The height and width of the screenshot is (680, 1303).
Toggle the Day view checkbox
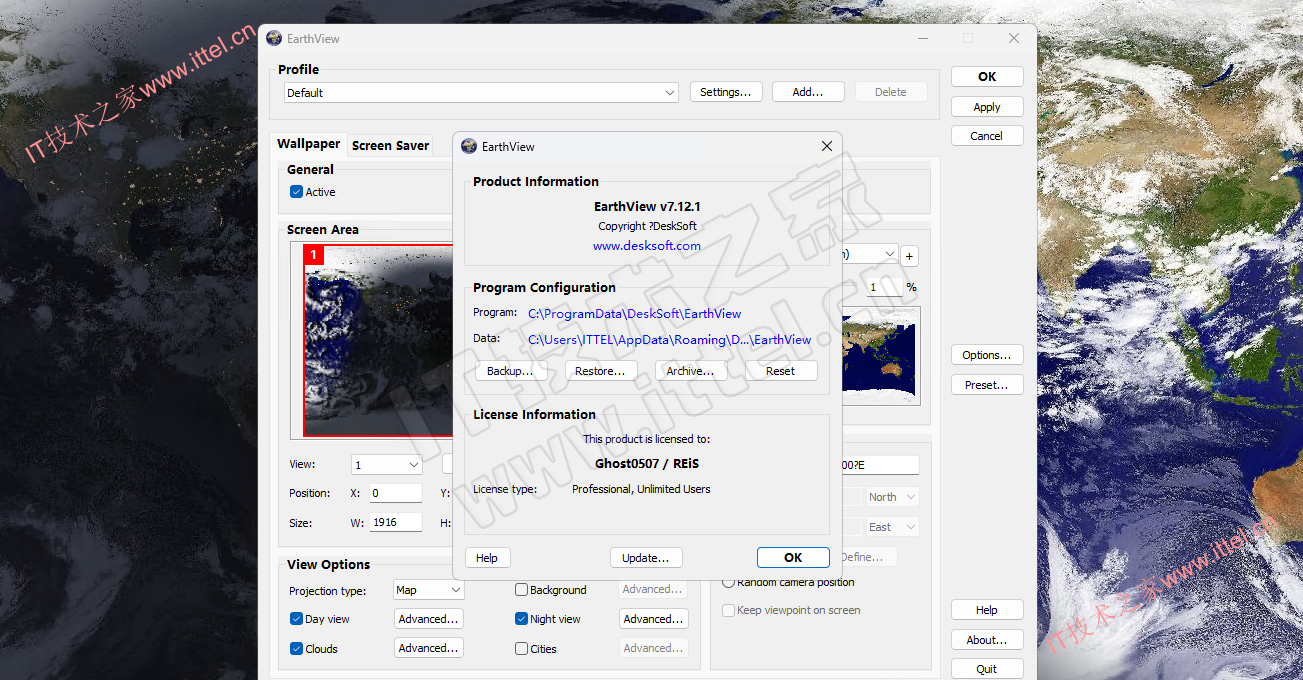click(296, 619)
